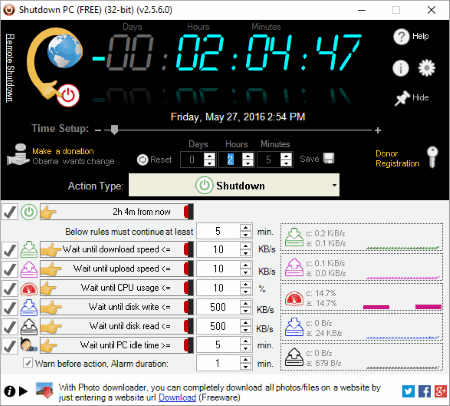Click black disk read icon in rule row
This screenshot has height=406, width=450.
(x=29, y=327)
